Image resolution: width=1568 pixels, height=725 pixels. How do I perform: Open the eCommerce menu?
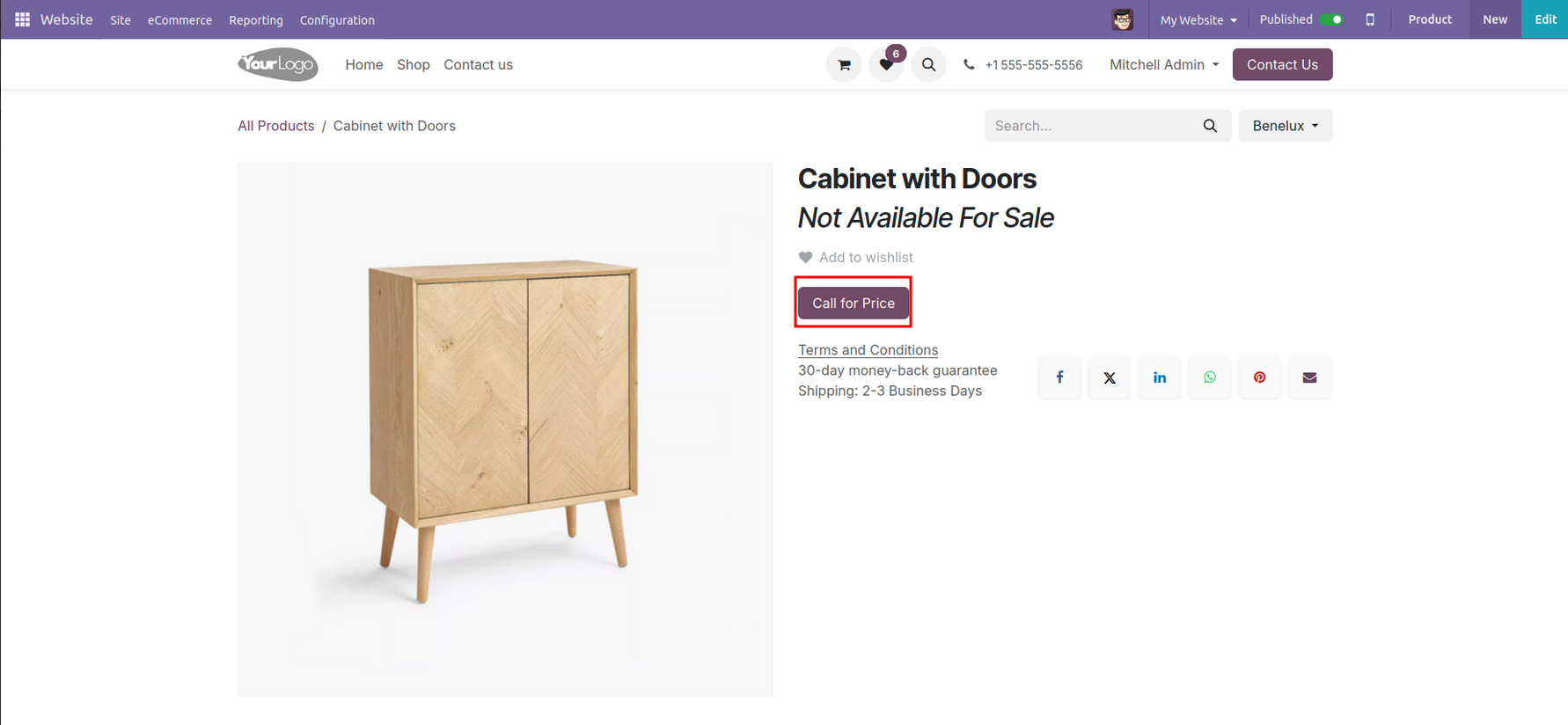coord(180,20)
